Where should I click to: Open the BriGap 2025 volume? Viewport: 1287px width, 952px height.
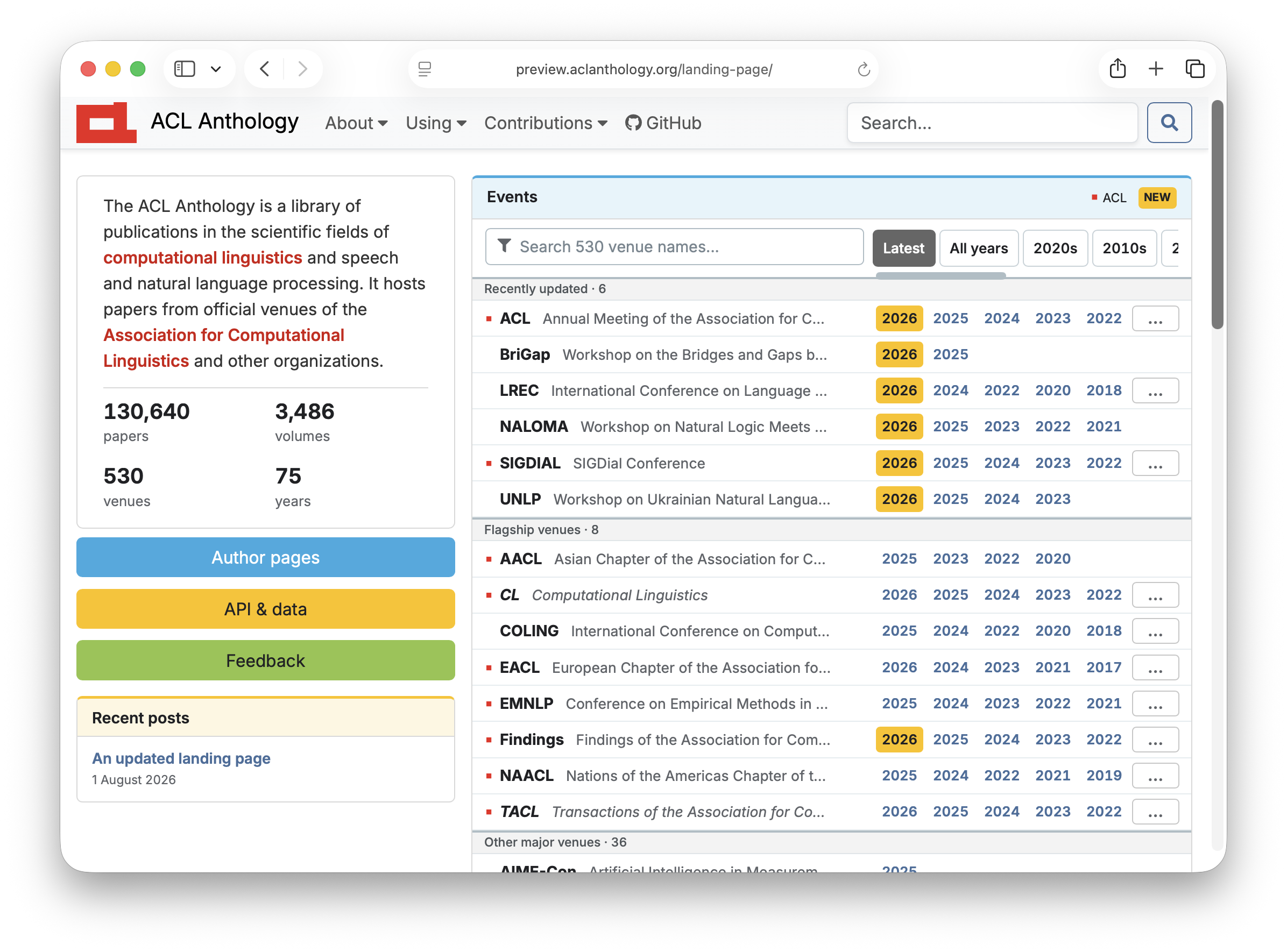point(950,354)
